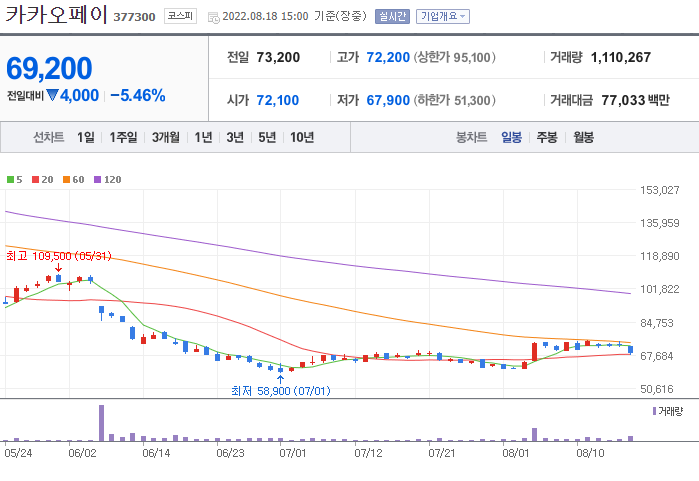Click the stock code 377300
This screenshot has height=481, width=699.
134,17
